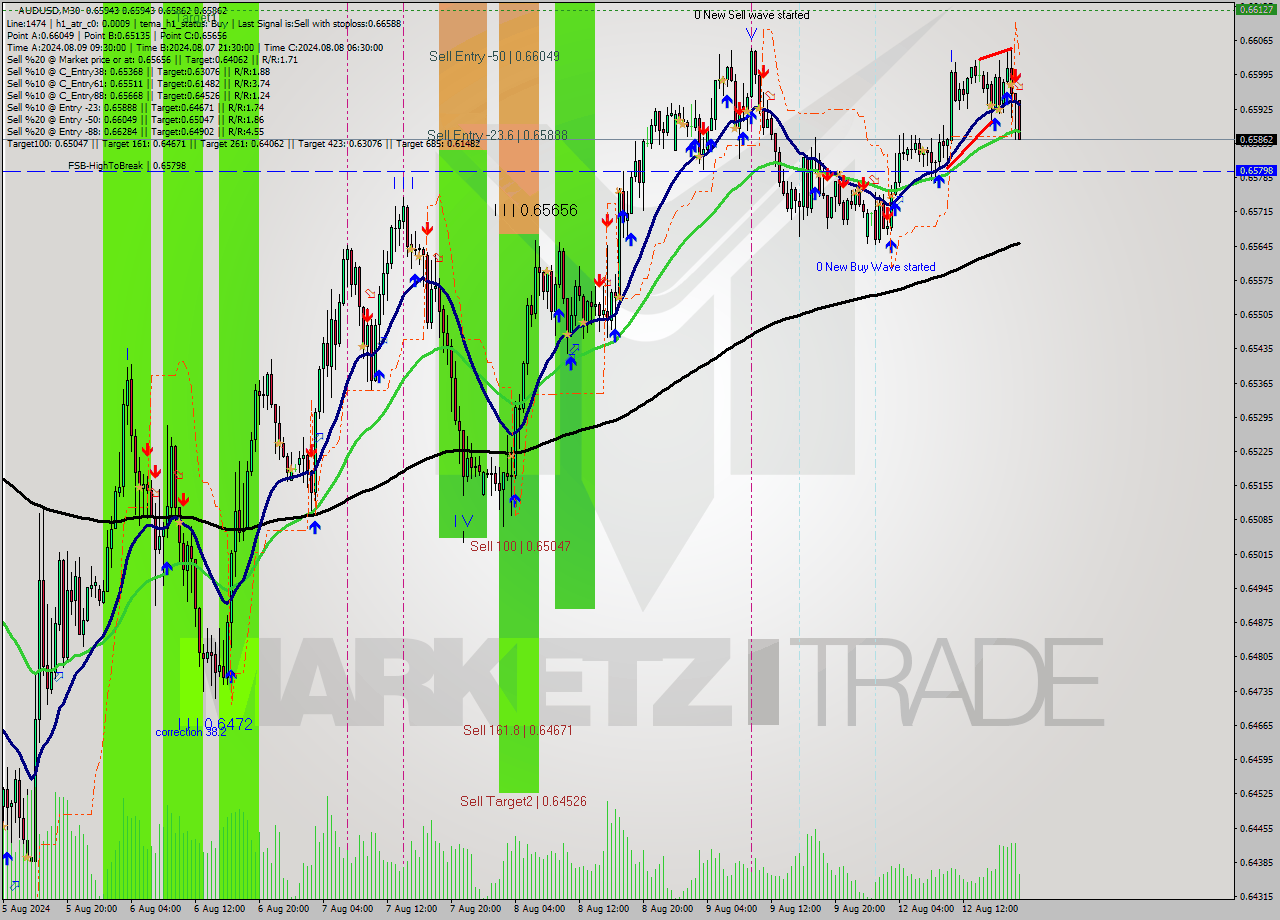Click the '0 New Buy Wave started' annotation

(x=876, y=267)
